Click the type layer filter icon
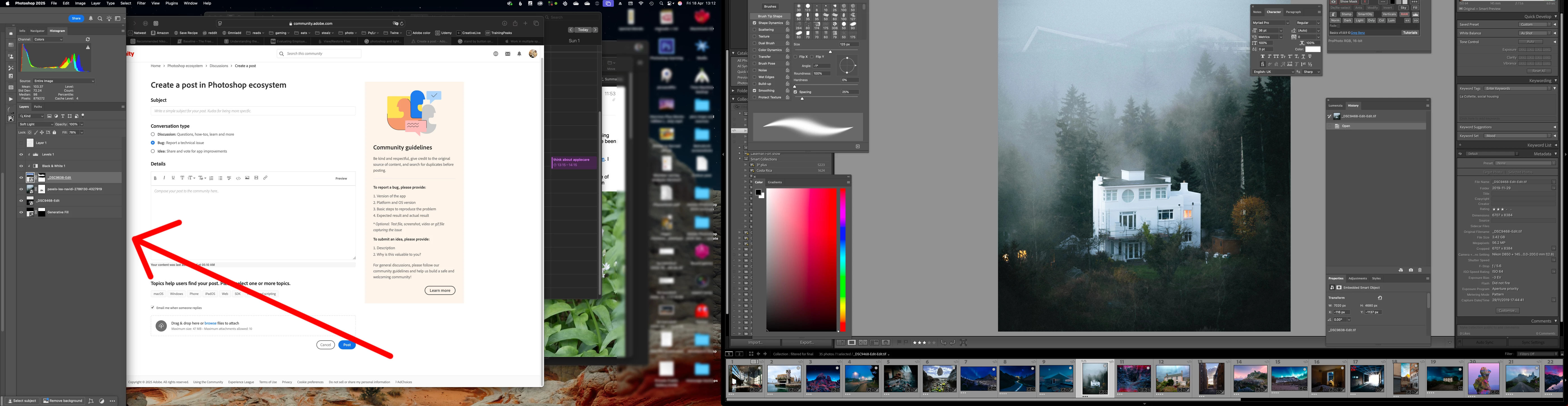Viewport: 1568px width, 406px height. click(63, 116)
